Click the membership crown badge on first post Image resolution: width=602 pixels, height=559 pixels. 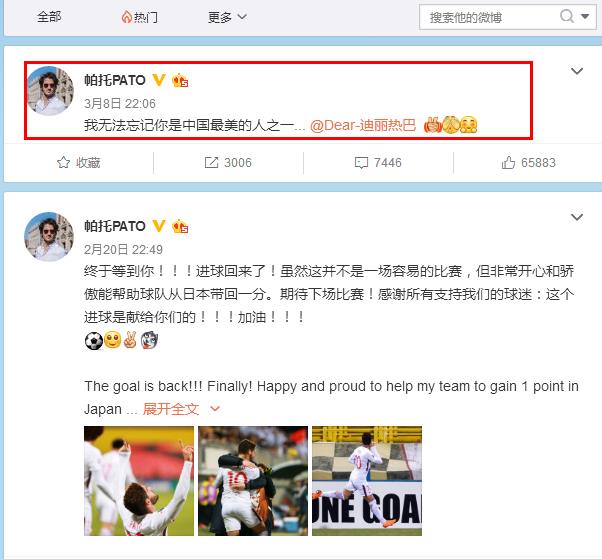(180, 80)
